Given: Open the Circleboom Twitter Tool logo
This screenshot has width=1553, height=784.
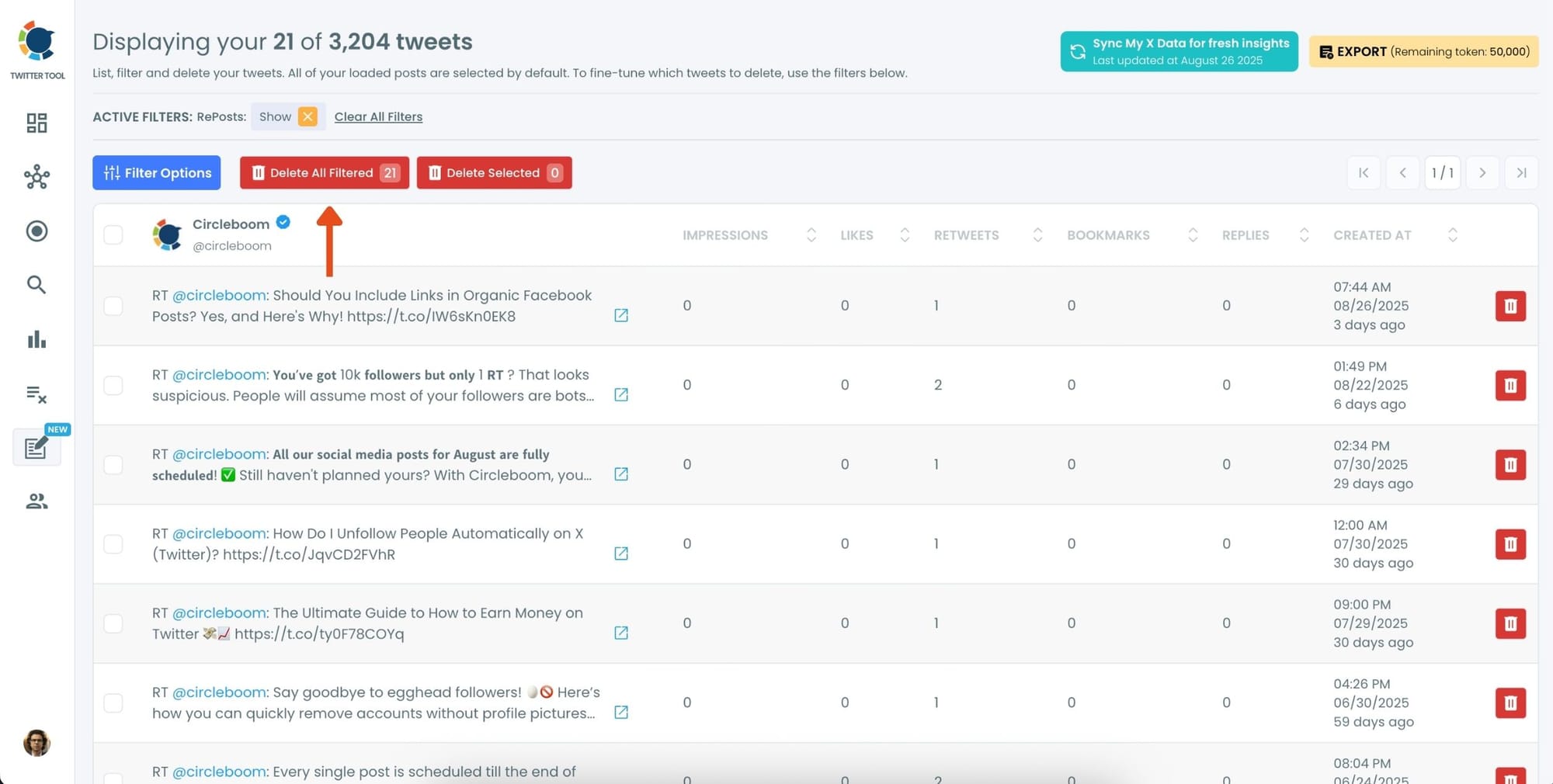Looking at the screenshot, I should coord(37,50).
